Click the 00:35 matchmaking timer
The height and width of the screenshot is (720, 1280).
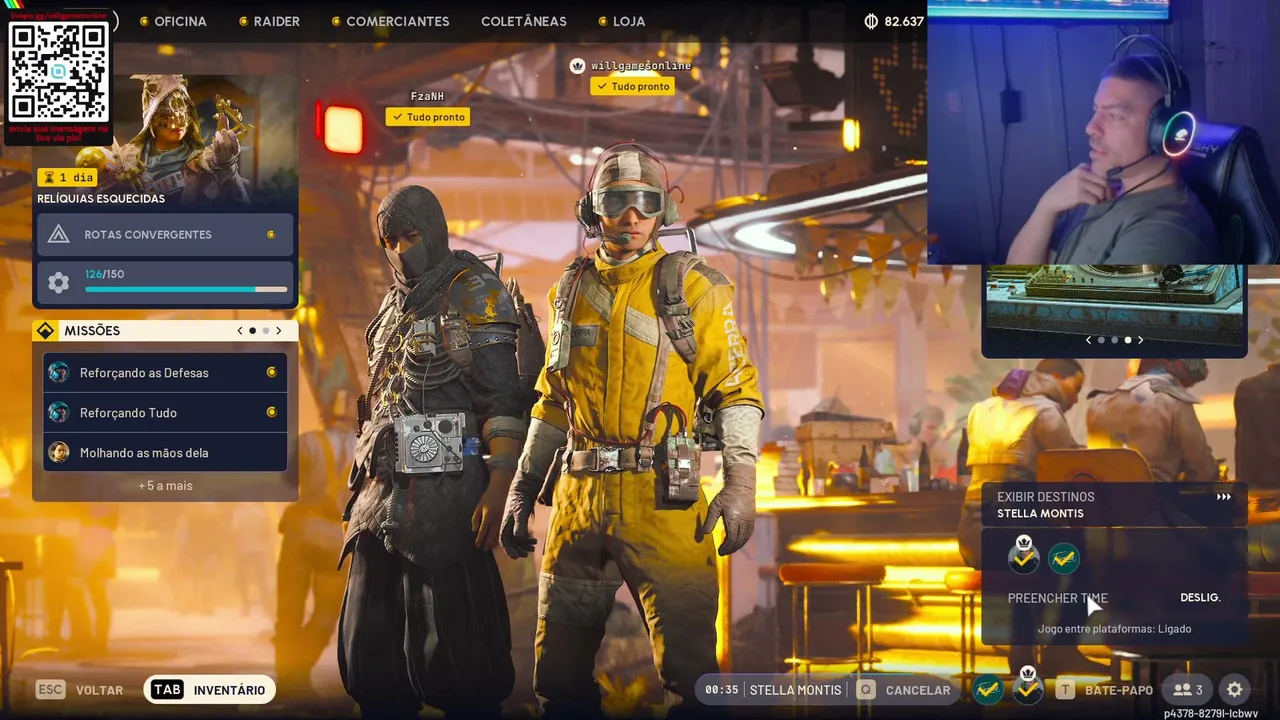[721, 690]
